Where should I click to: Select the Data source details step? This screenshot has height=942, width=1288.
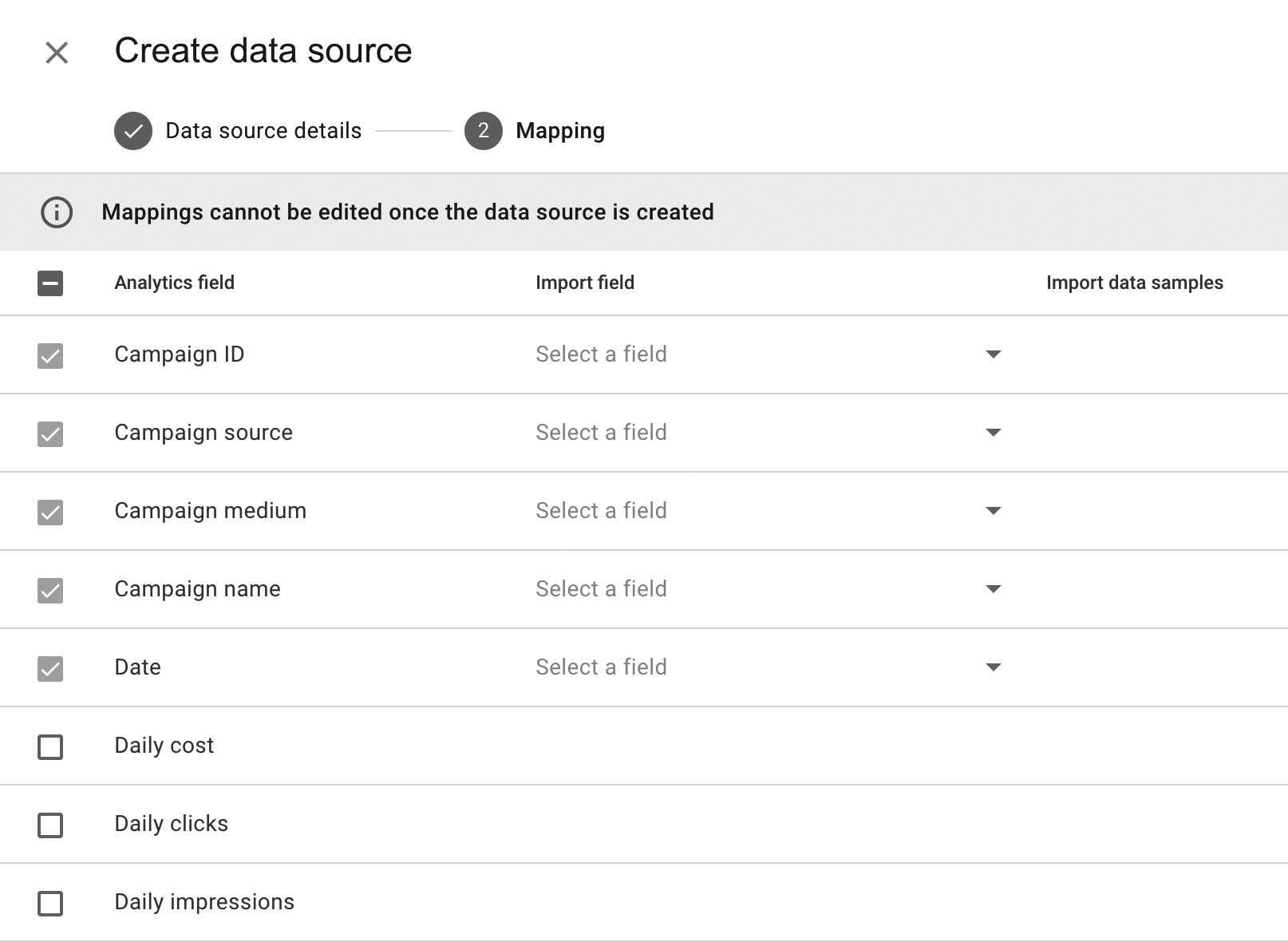tap(263, 131)
